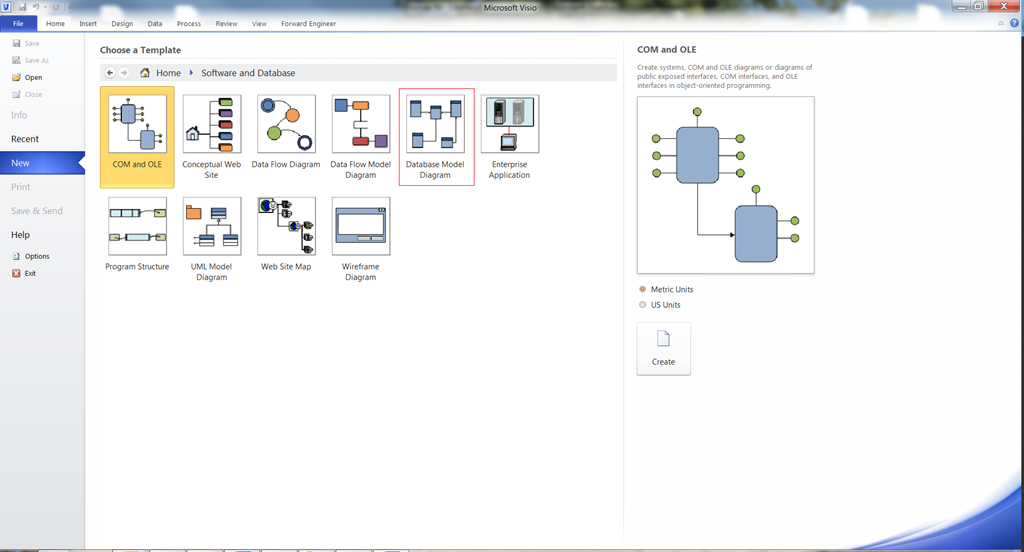
Task: Switch to the US Units option
Action: (x=642, y=304)
